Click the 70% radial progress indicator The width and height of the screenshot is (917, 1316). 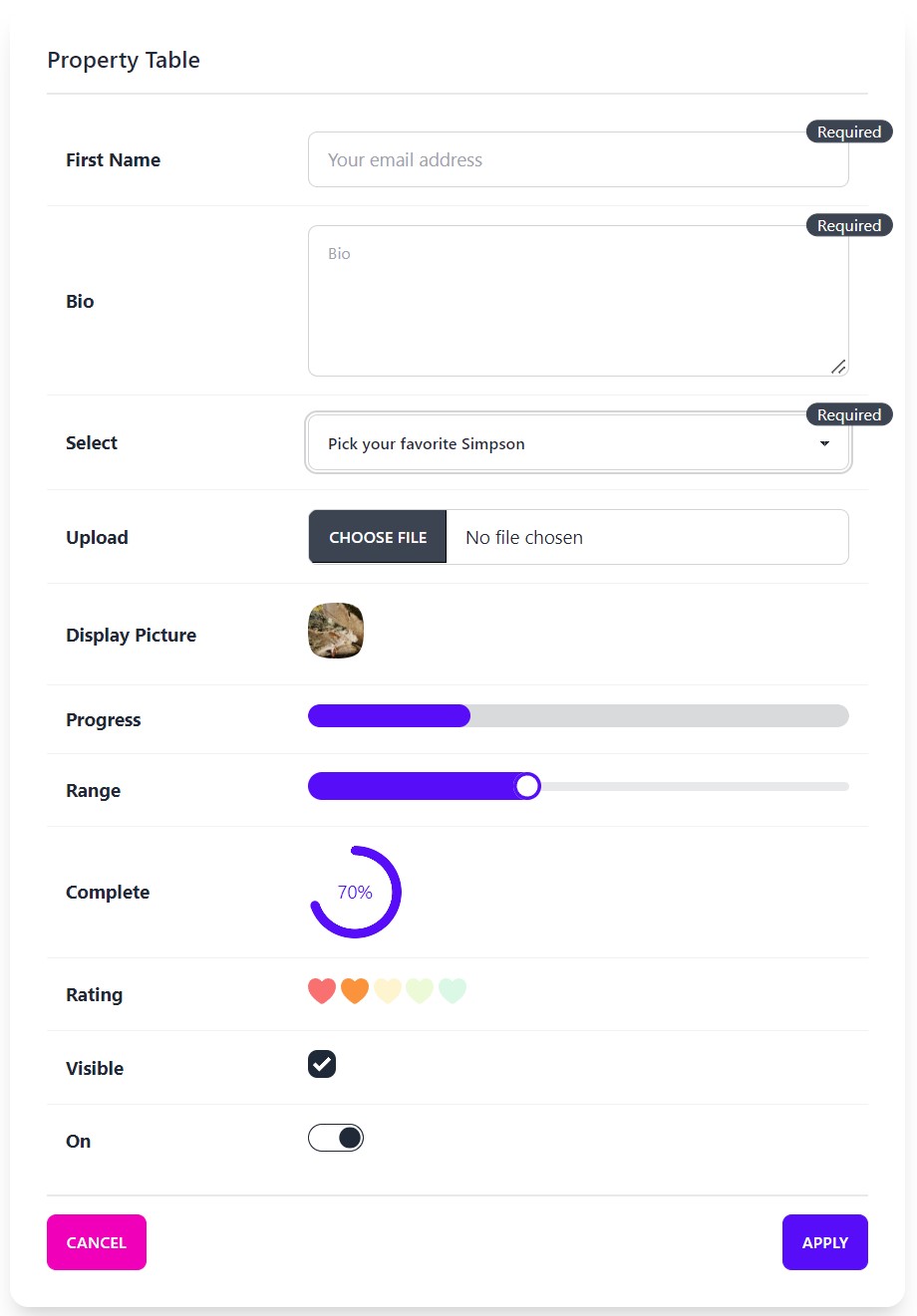pos(355,893)
